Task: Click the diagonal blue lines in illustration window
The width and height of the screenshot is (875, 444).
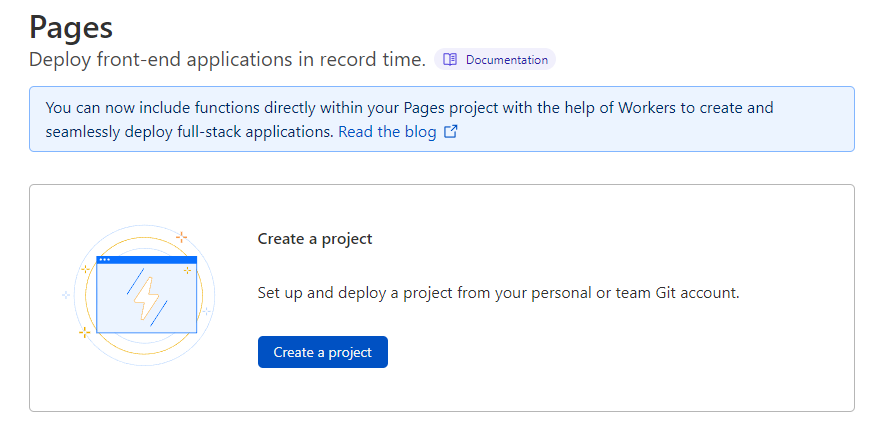Action: pos(134,280)
